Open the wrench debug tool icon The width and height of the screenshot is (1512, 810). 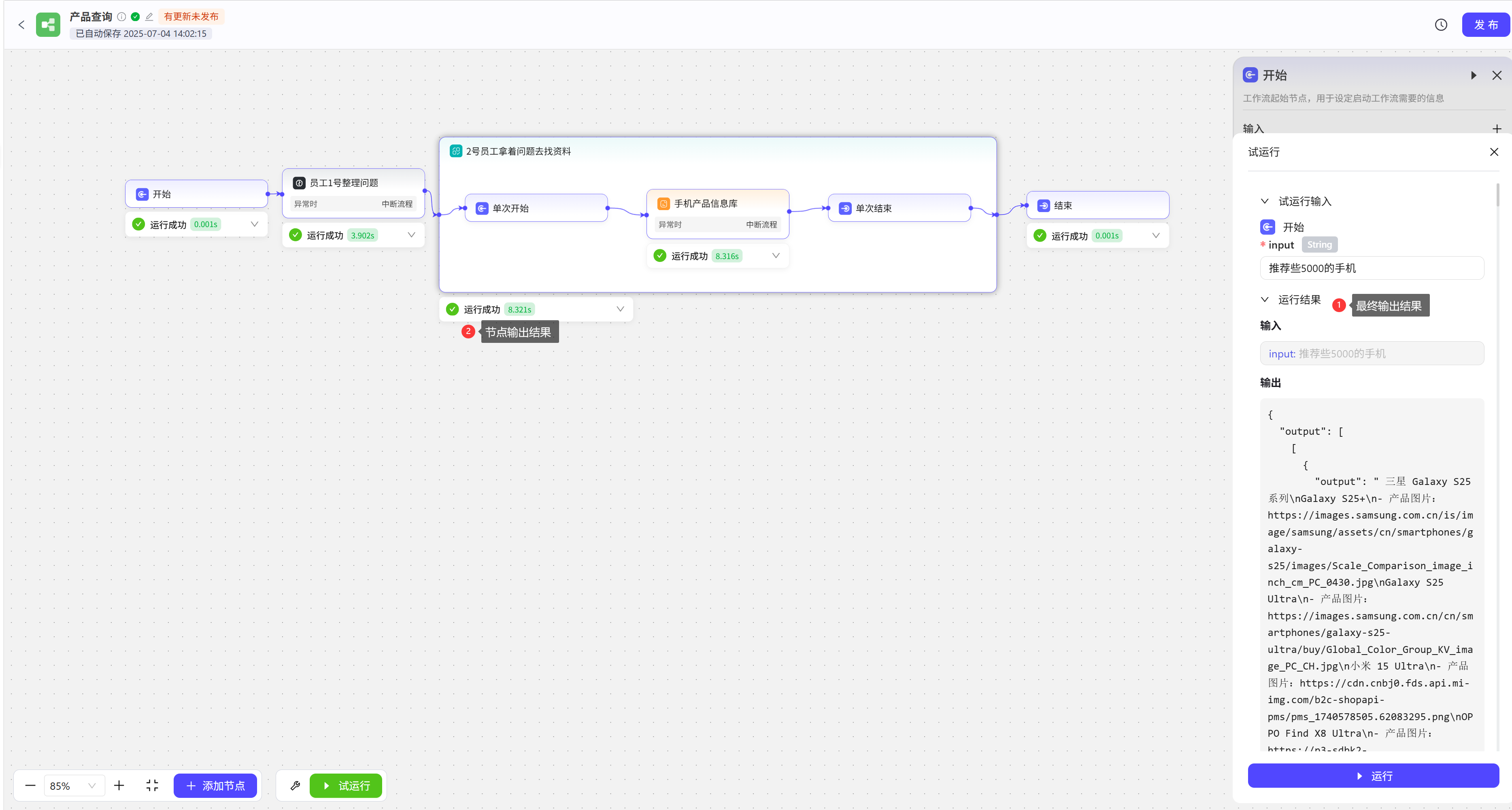[295, 785]
